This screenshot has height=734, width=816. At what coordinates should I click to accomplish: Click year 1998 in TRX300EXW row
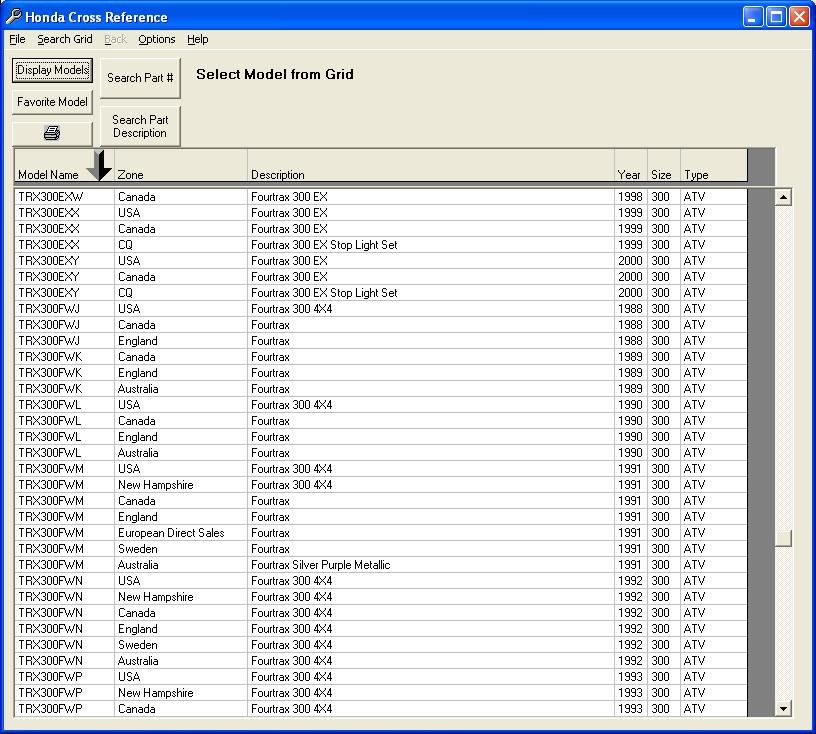[x=630, y=197]
